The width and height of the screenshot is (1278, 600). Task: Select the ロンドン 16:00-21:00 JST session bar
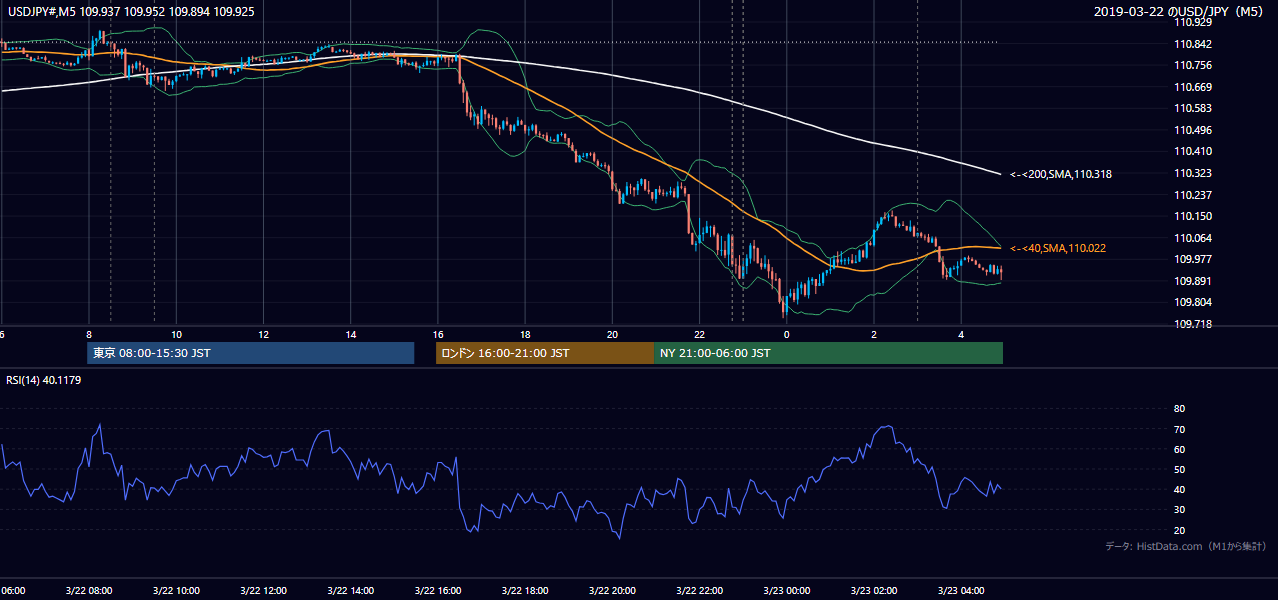(544, 353)
